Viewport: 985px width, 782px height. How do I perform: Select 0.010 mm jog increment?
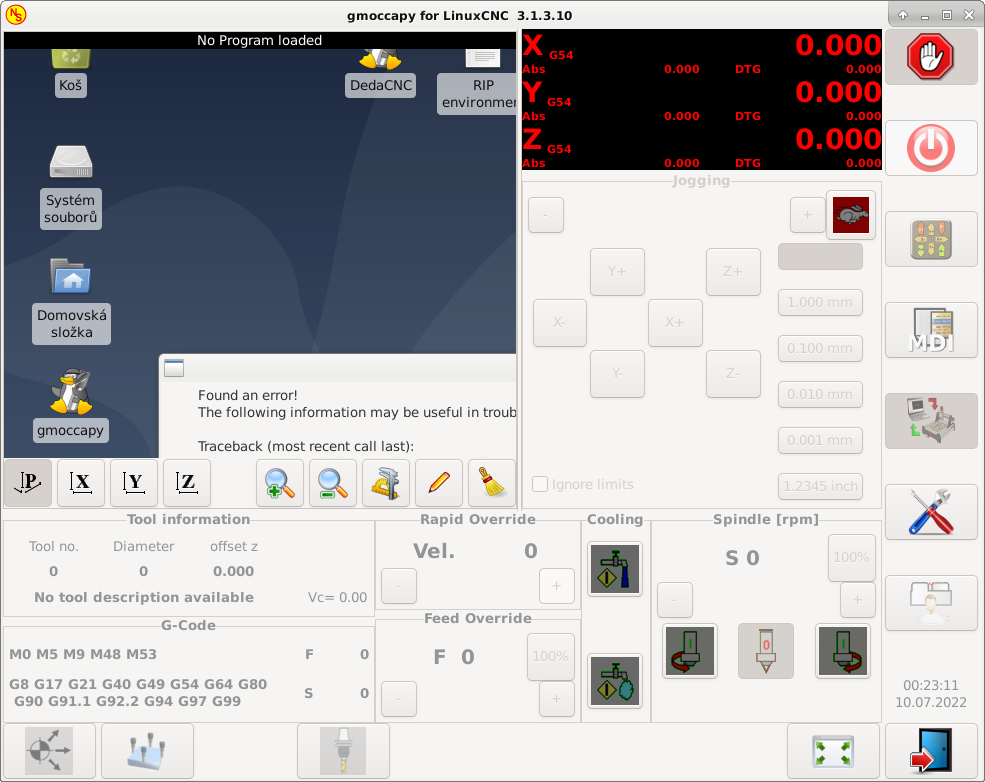coord(820,394)
